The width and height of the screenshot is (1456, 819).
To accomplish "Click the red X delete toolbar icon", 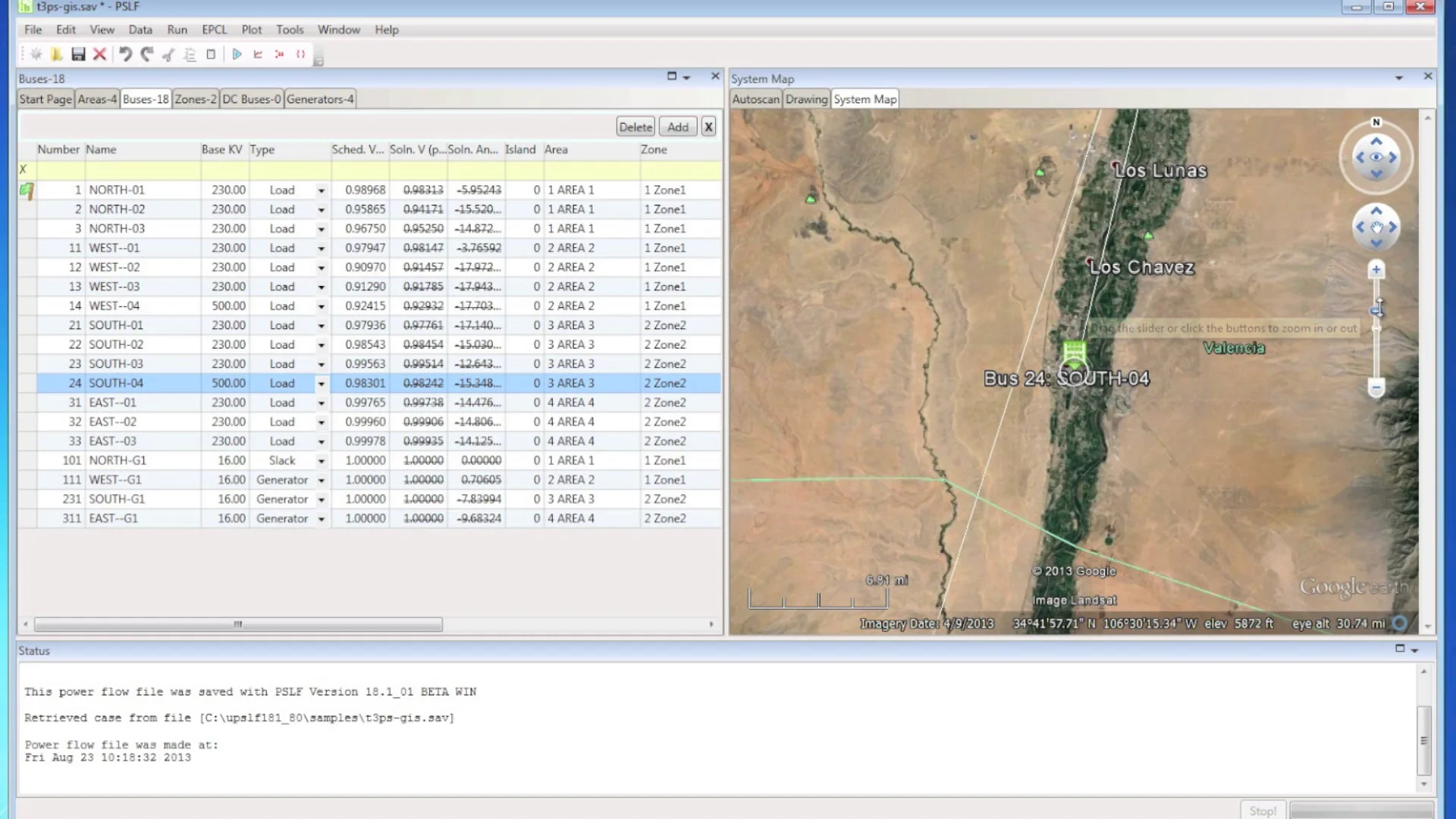I will click(x=99, y=54).
